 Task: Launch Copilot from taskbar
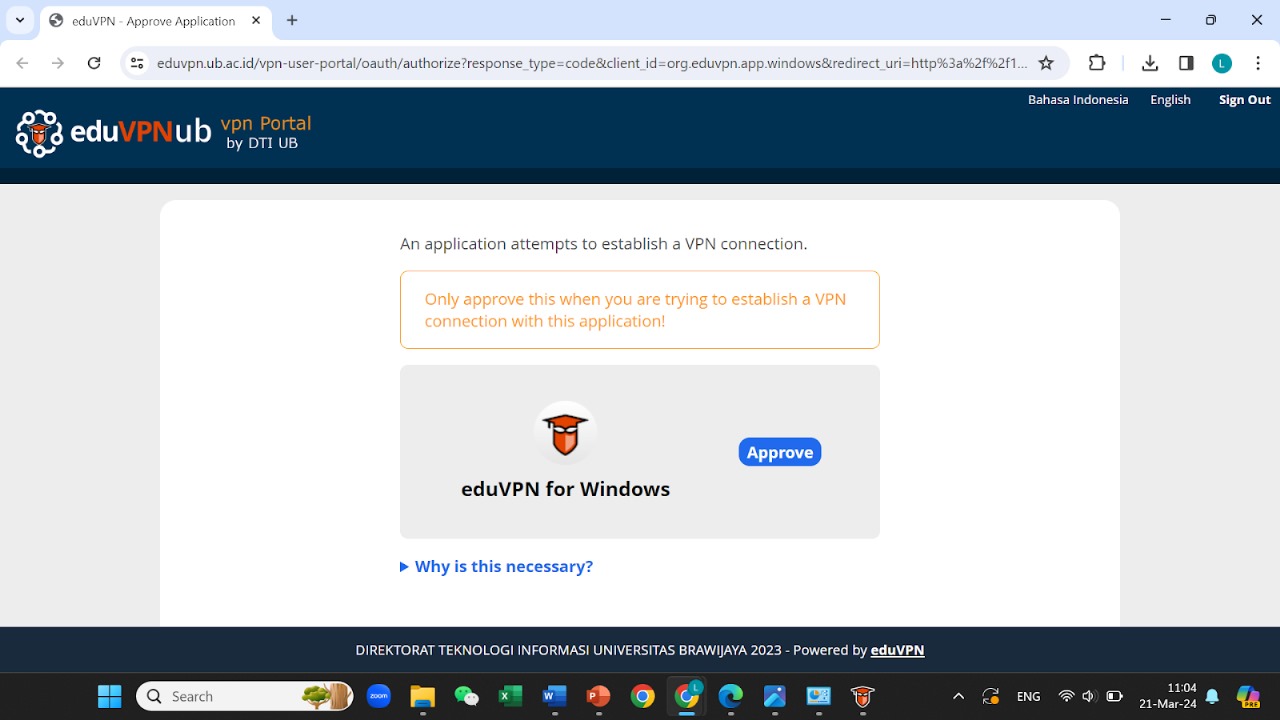(1248, 696)
